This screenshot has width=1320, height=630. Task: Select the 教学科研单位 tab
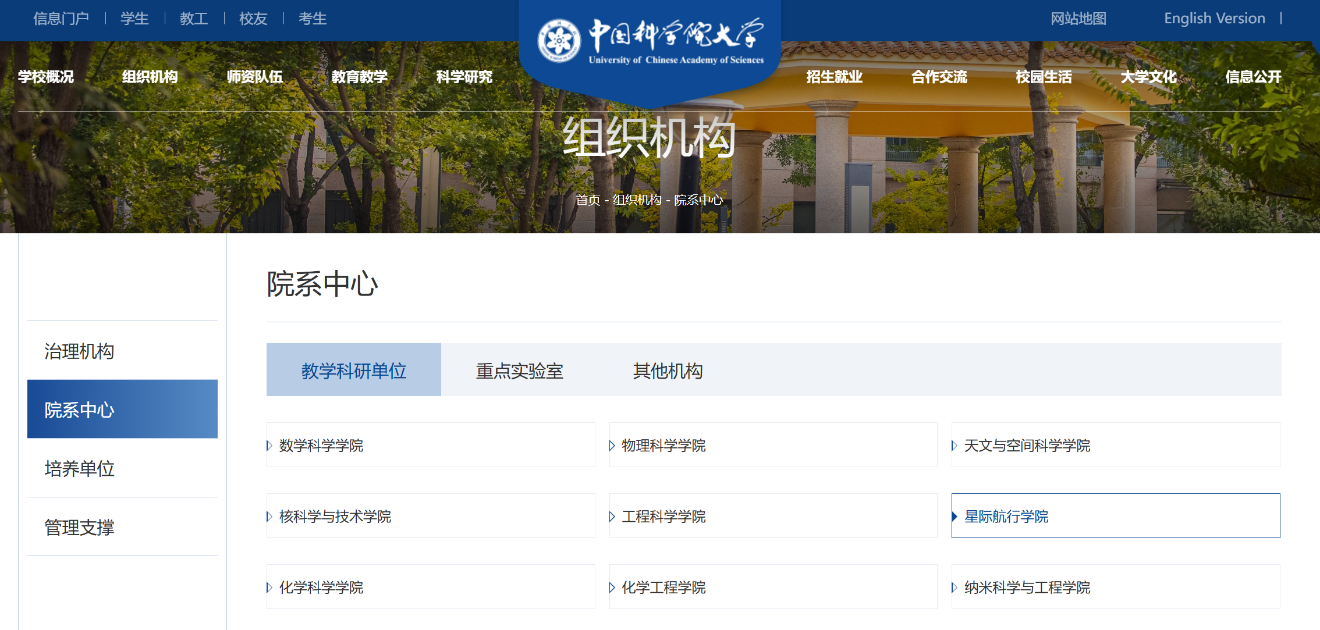pyautogui.click(x=353, y=369)
